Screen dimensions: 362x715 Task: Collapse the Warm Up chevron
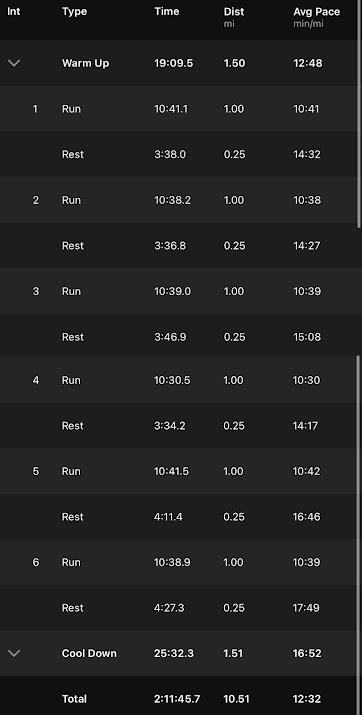[x=14, y=63]
